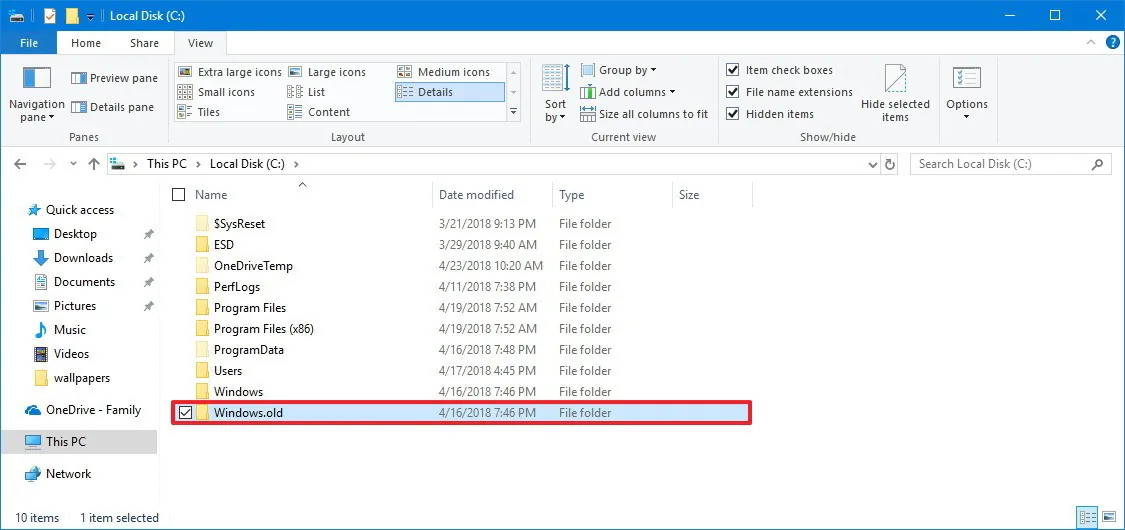Sort by the Date modified column
Screen dimensions: 1125x530
(x=476, y=194)
